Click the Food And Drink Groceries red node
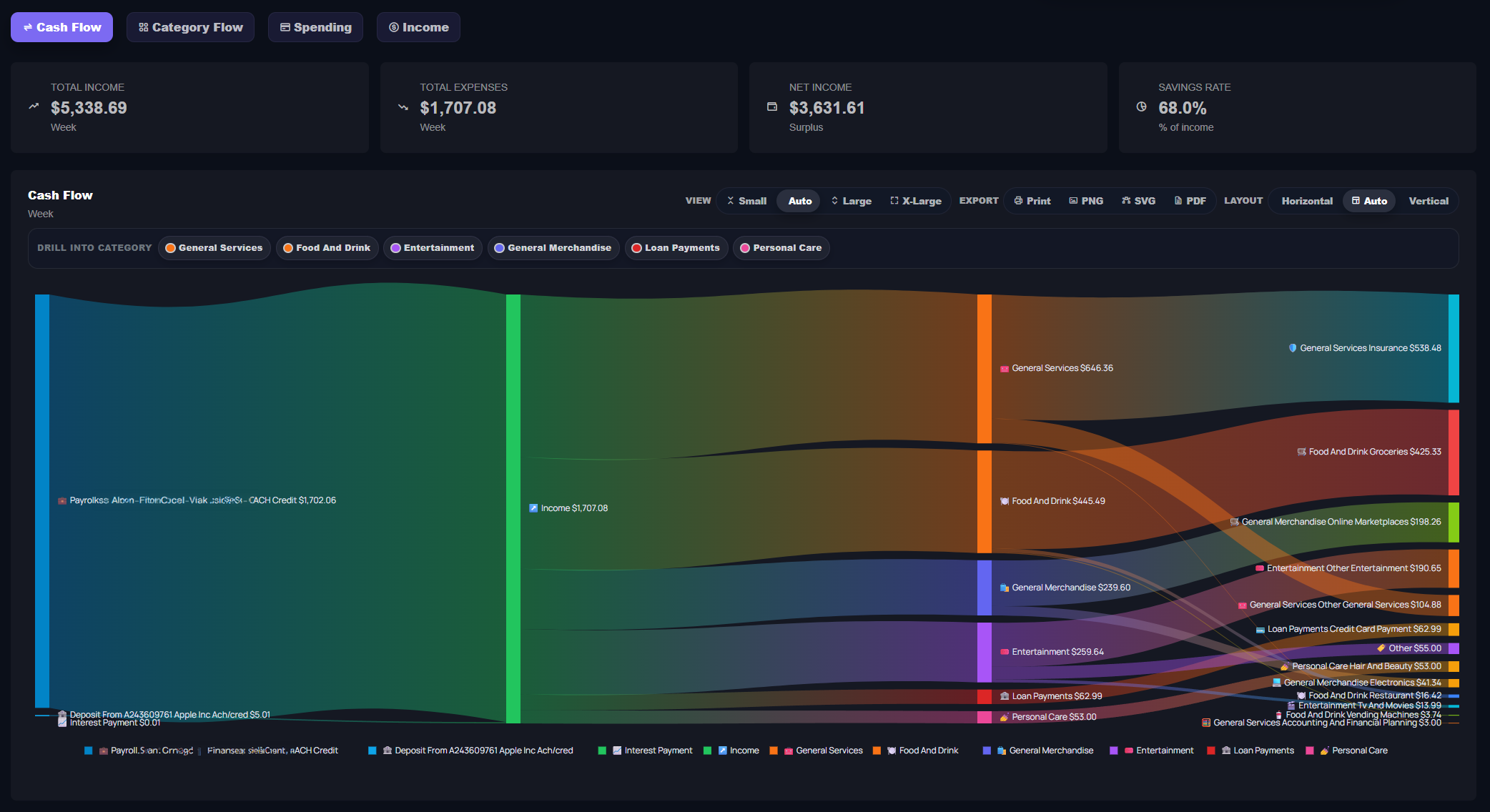 click(x=1454, y=452)
